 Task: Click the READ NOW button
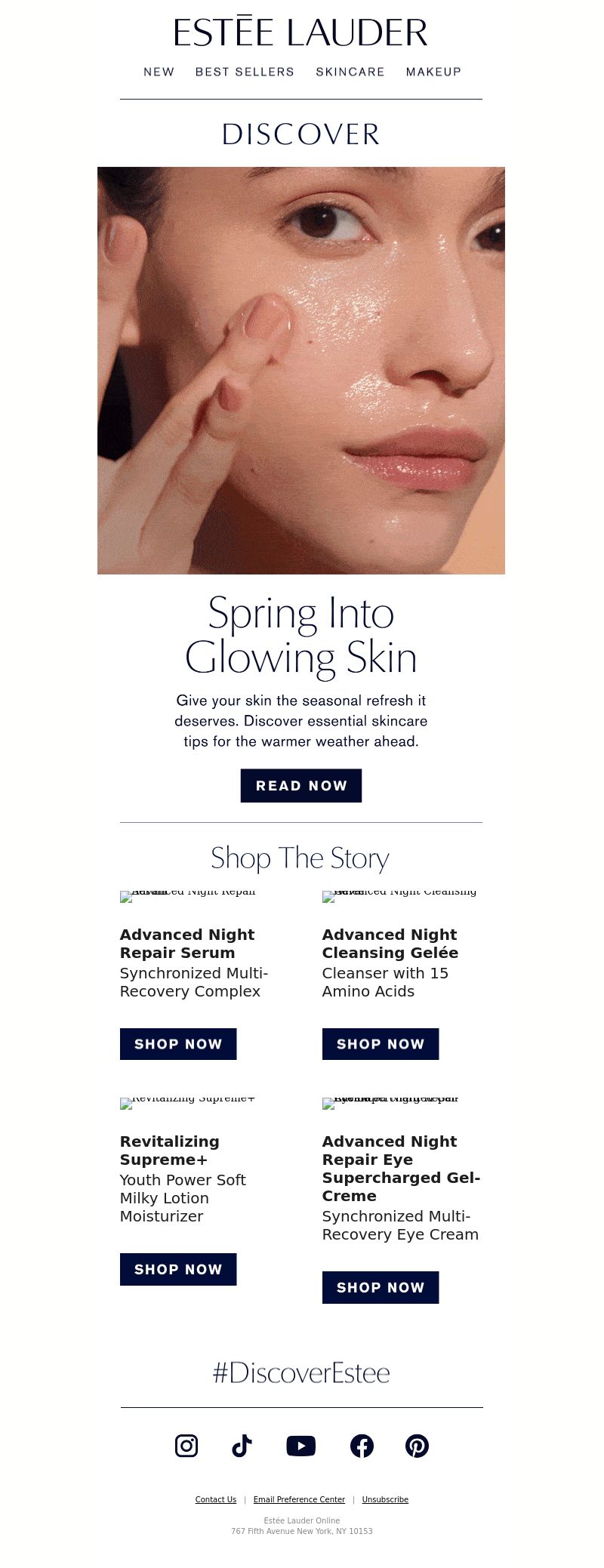click(x=301, y=785)
